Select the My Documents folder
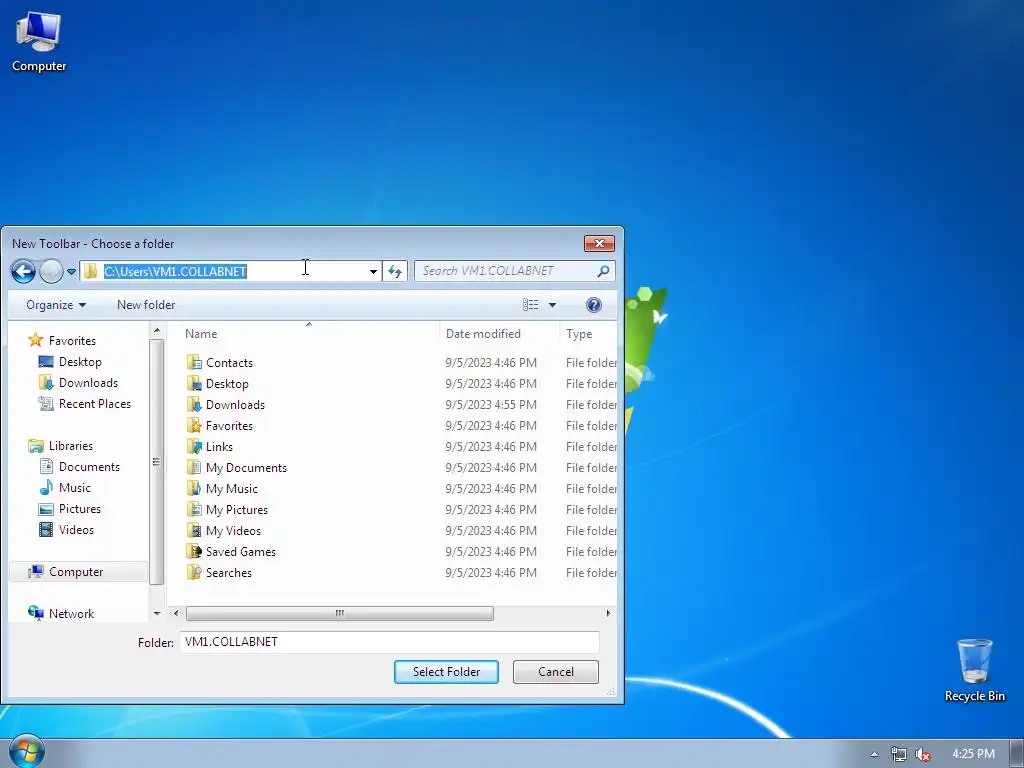Image resolution: width=1024 pixels, height=768 pixels. coord(237,468)
